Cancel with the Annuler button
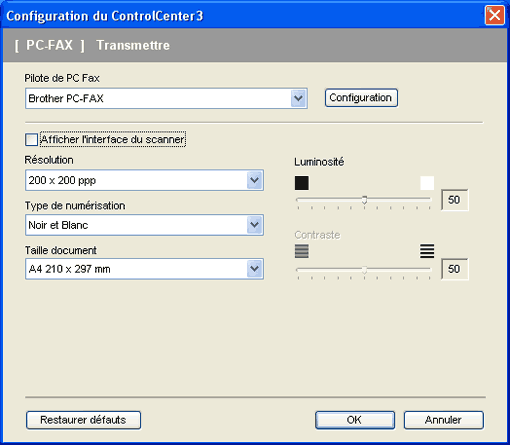The height and width of the screenshot is (445, 510). (x=444, y=420)
